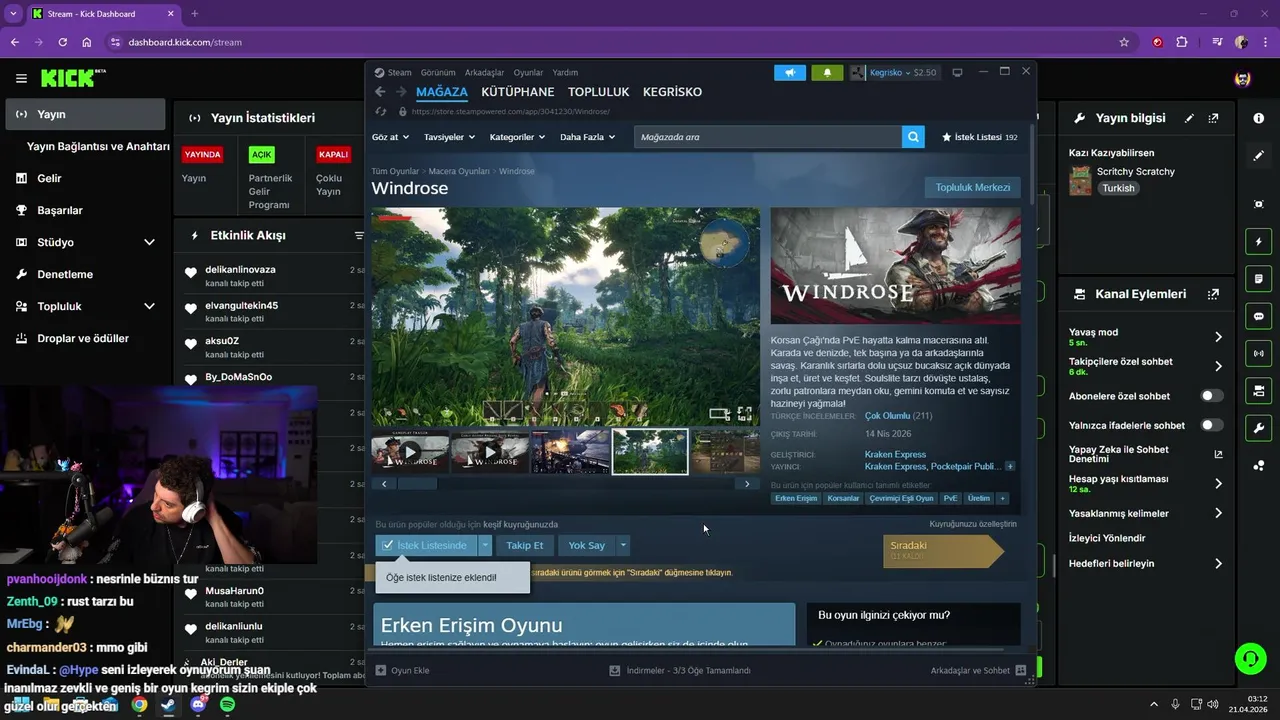This screenshot has height=720, width=1280.
Task: Select the ship battle screenshot thumbnail
Action: click(x=570, y=452)
